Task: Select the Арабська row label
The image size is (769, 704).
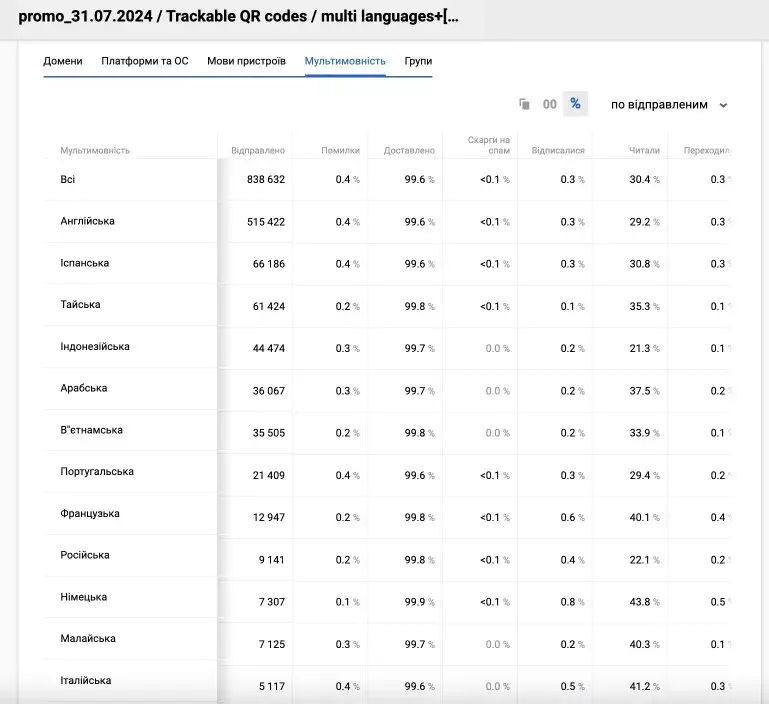Action: pos(84,388)
